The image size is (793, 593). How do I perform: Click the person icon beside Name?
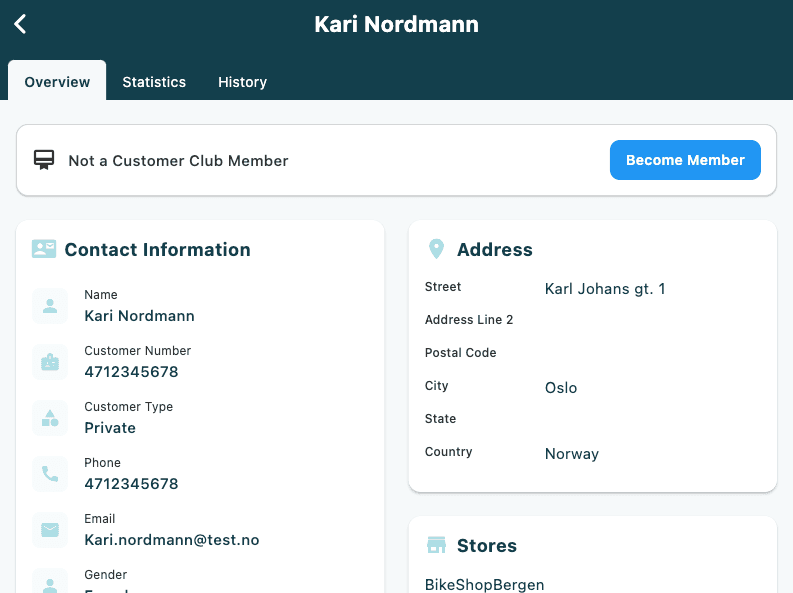(50, 306)
